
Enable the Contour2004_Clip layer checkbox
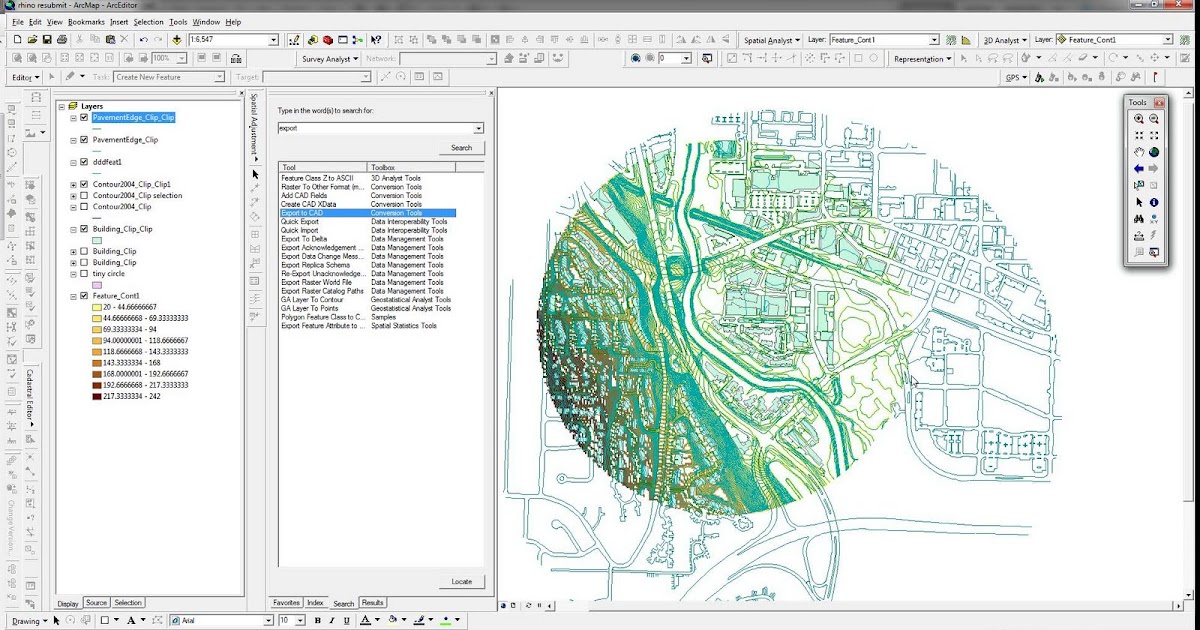click(84, 206)
